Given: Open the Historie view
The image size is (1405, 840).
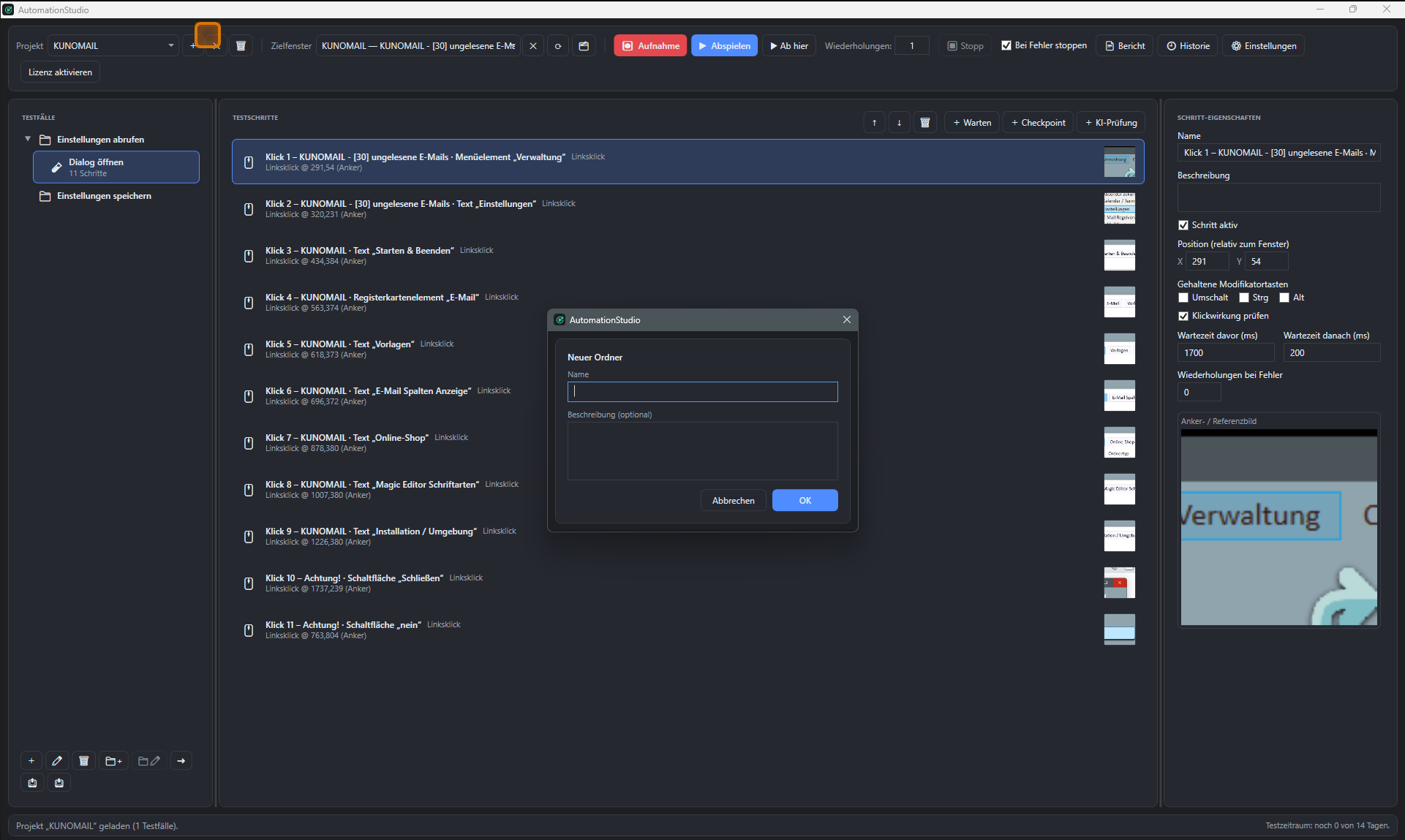Looking at the screenshot, I should 1188,46.
